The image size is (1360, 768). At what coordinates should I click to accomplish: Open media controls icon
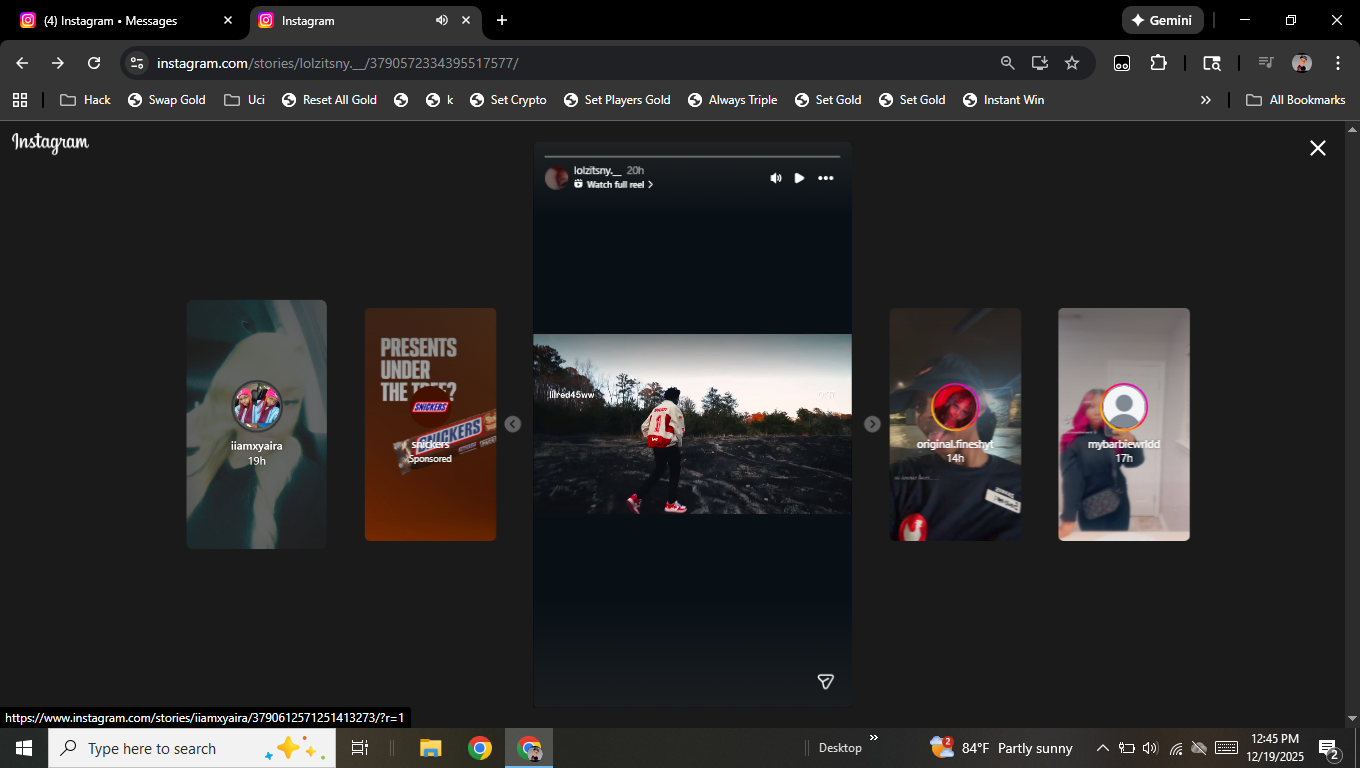click(x=1266, y=63)
